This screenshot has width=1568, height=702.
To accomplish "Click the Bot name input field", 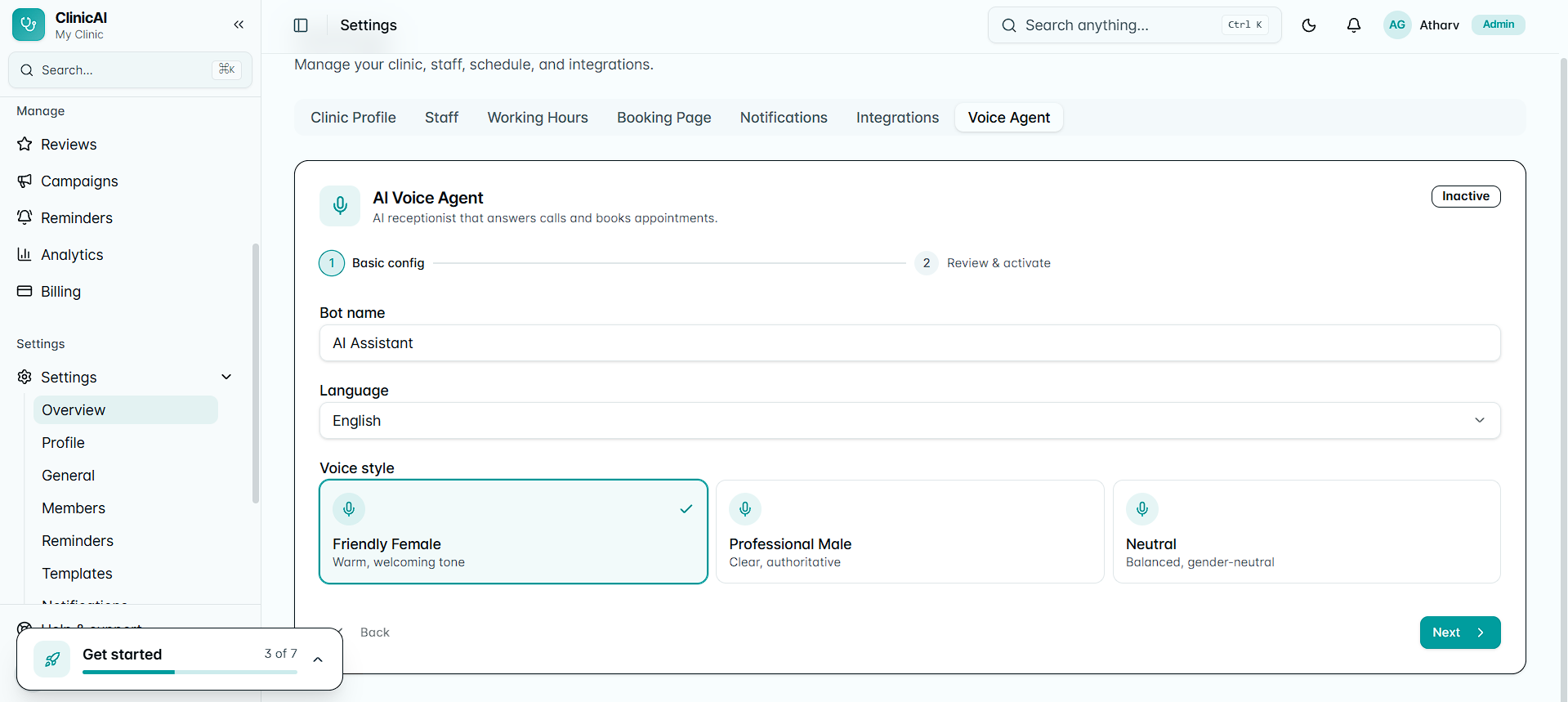I will tap(909, 343).
